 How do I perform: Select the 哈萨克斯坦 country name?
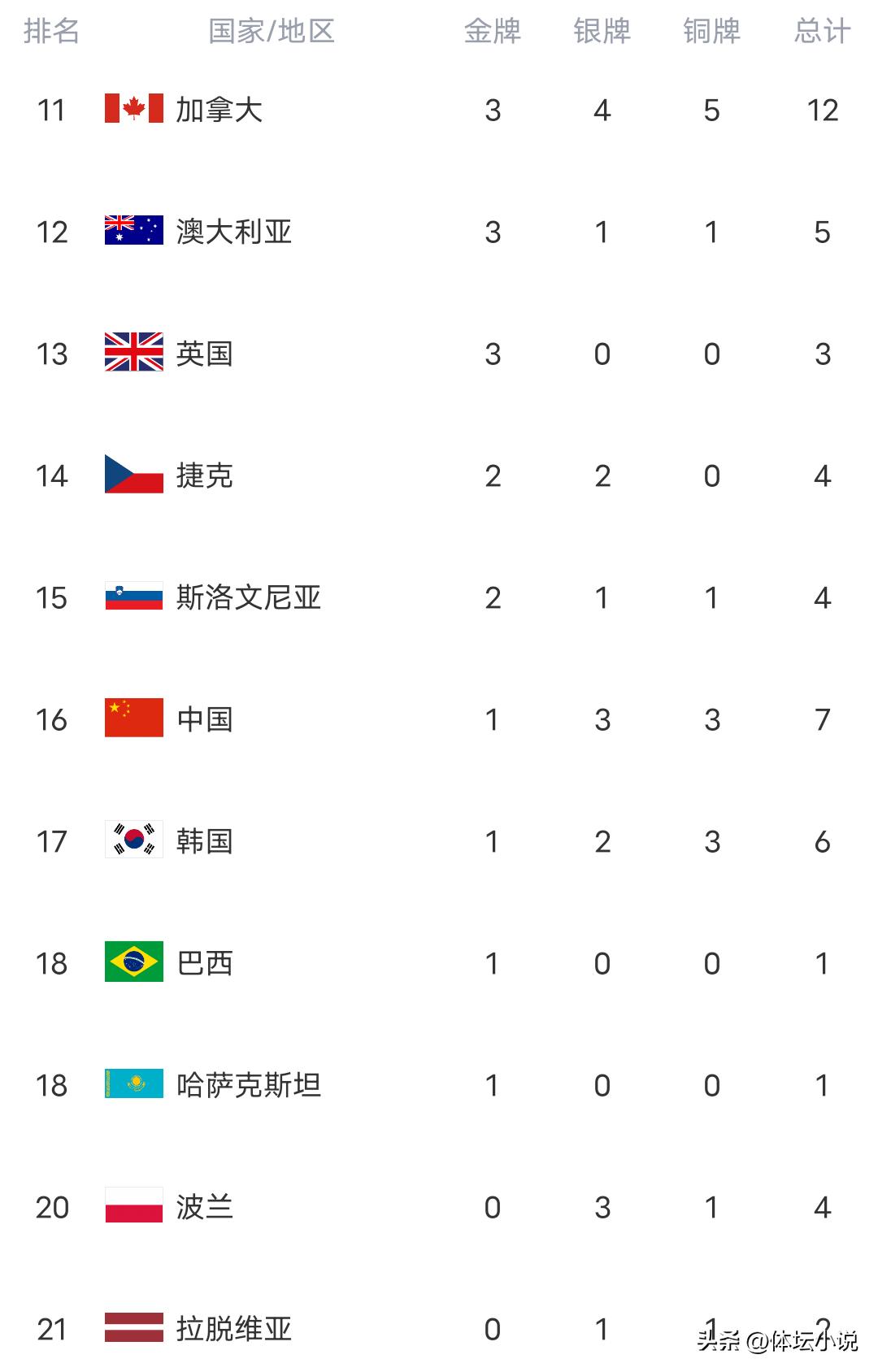click(249, 1085)
